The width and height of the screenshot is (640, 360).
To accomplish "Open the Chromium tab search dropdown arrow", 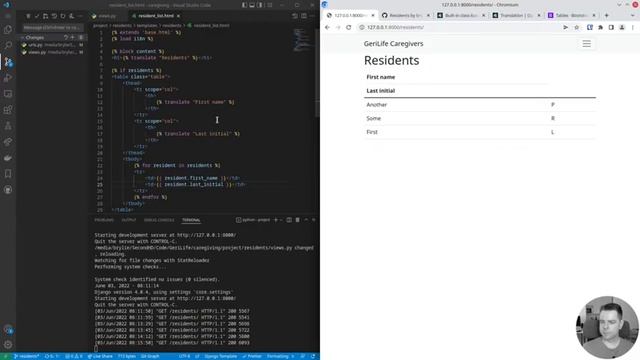I will pos(633,16).
